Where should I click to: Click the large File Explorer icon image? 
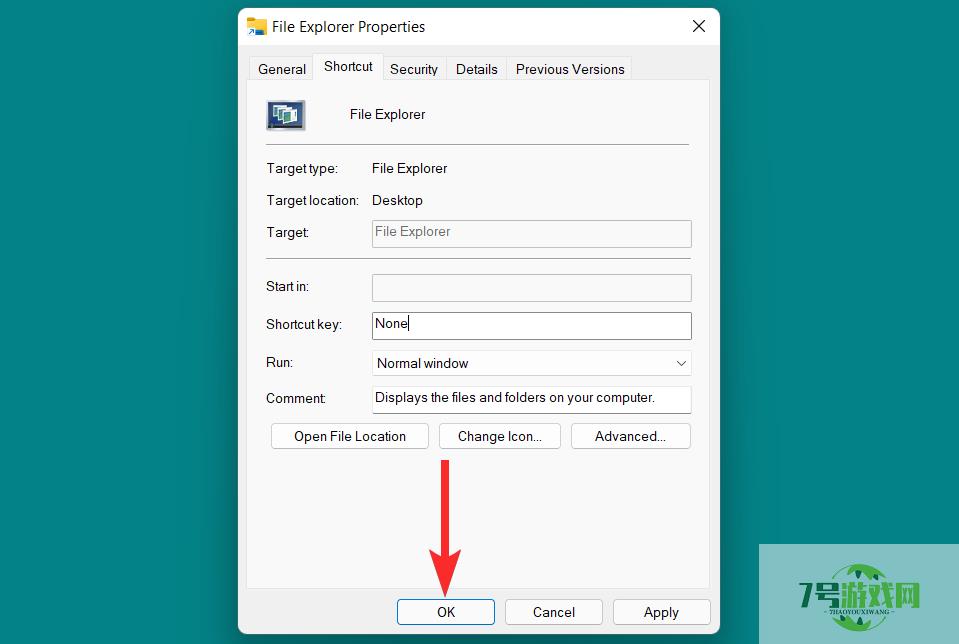[286, 115]
